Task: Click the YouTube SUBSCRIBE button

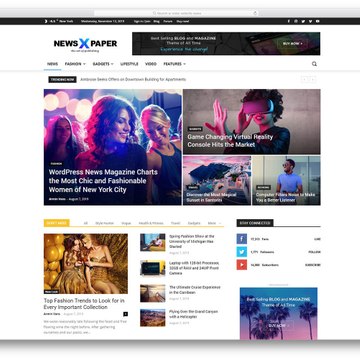Action: coord(313,265)
